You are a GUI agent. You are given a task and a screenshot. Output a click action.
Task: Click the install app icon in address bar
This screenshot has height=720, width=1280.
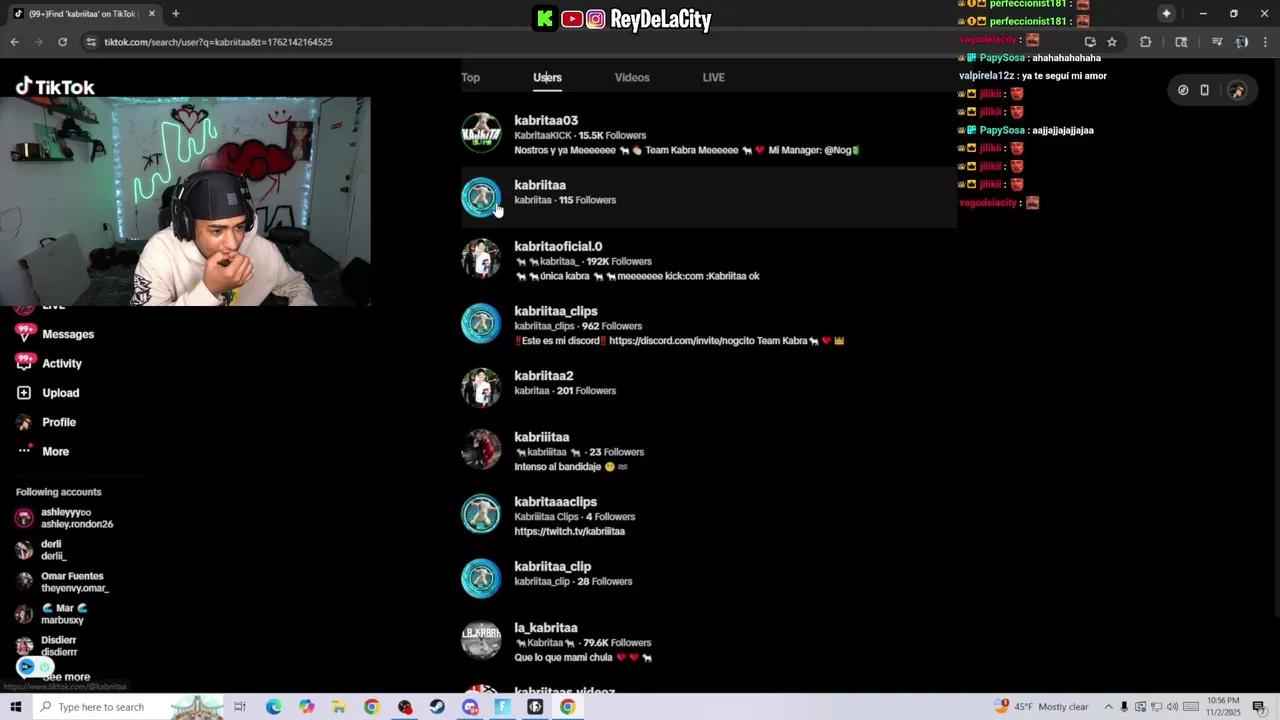1090,42
